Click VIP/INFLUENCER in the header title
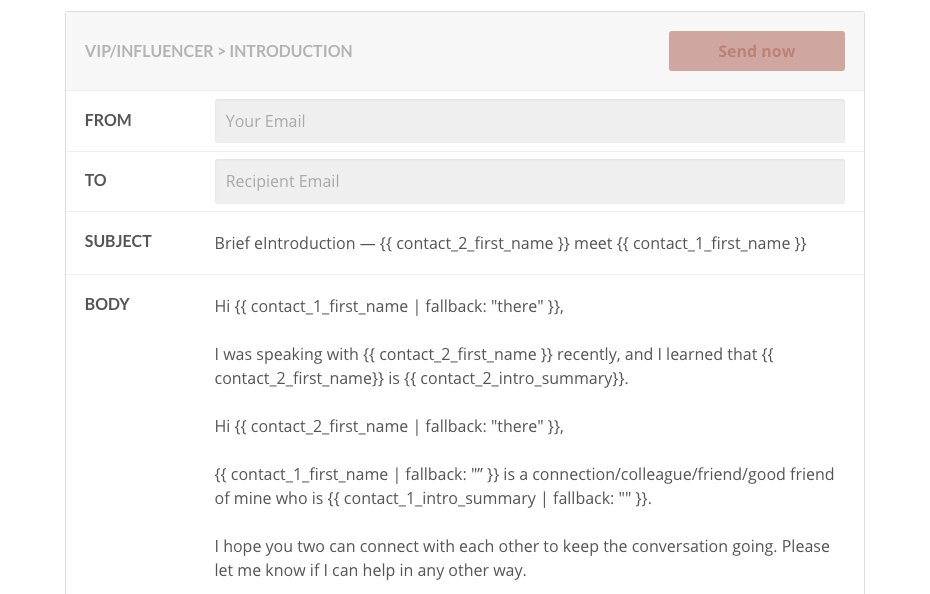The width and height of the screenshot is (930, 594). 148,51
